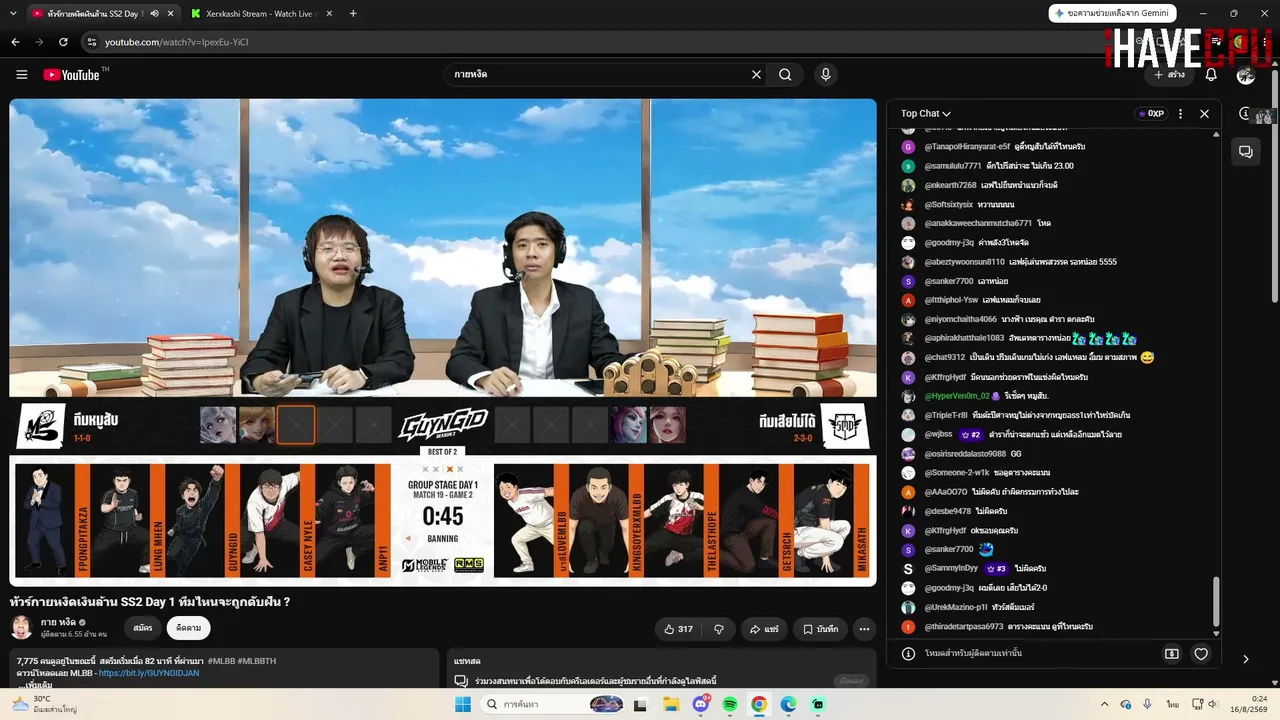Screen dimensions: 1280x720
Task: Open the taskbar weather widget
Action: tap(46, 704)
